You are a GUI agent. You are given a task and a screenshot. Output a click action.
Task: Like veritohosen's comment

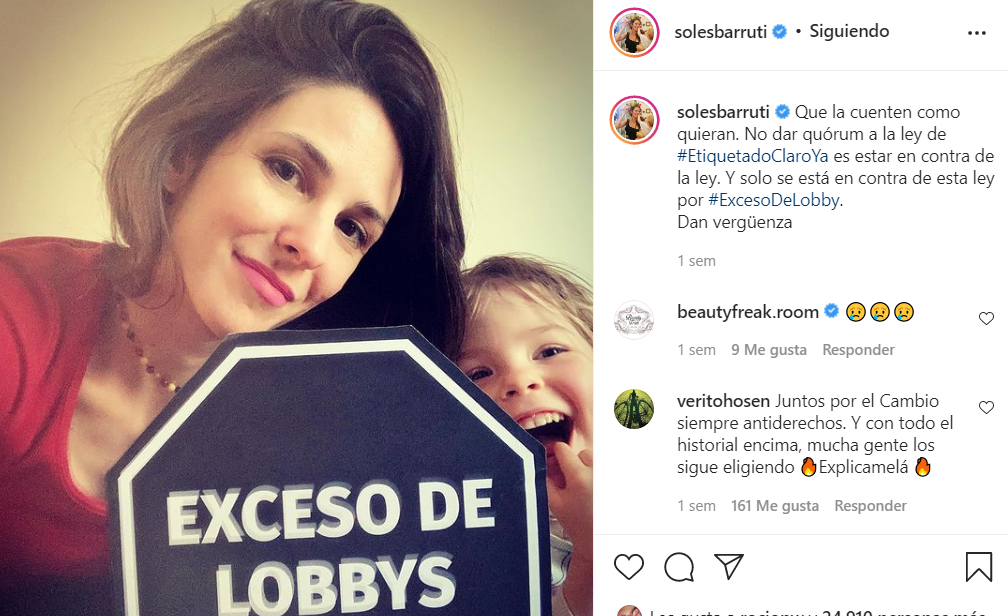pos(986,407)
